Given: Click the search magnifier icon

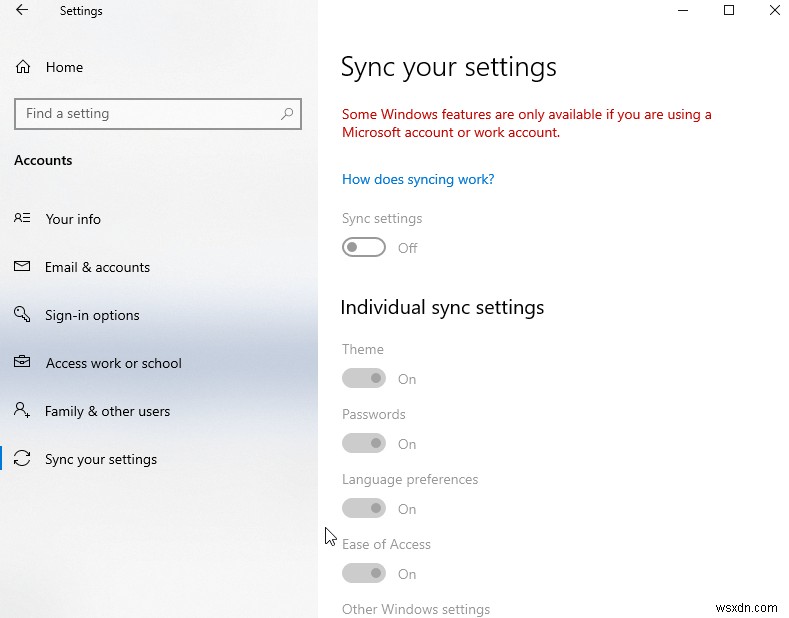Looking at the screenshot, I should click(x=287, y=114).
